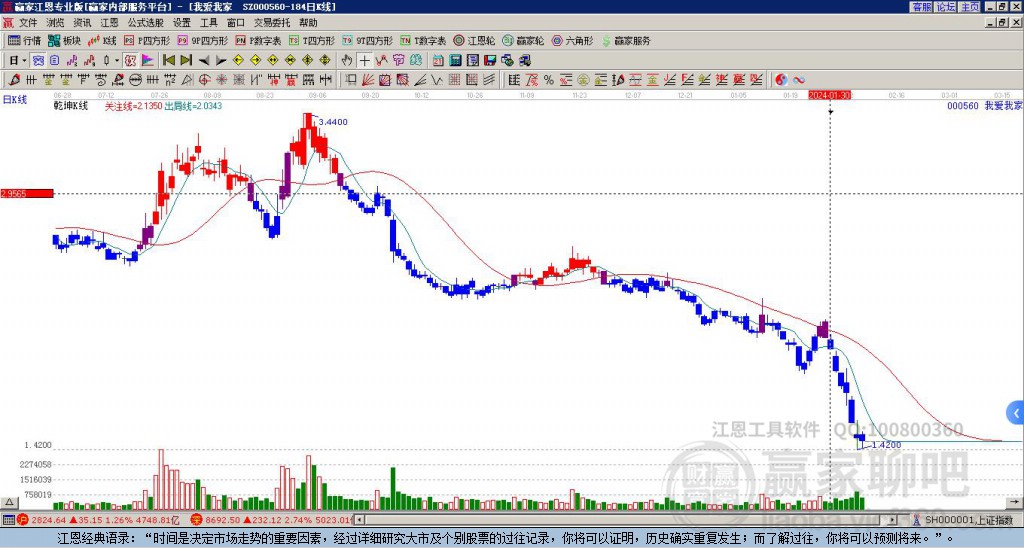Screen dimensions: 1024x548
Task: Jump to first bar with skip-back arrow
Action: pyautogui.click(x=168, y=60)
